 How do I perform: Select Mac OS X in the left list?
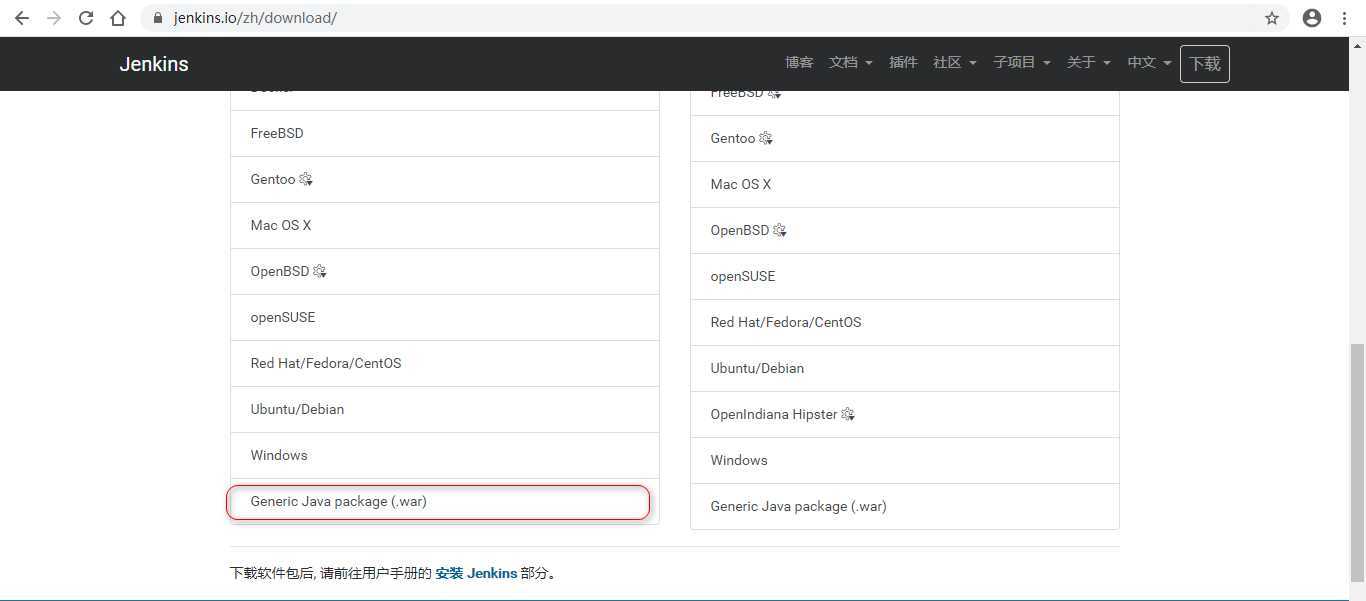pyautogui.click(x=445, y=226)
